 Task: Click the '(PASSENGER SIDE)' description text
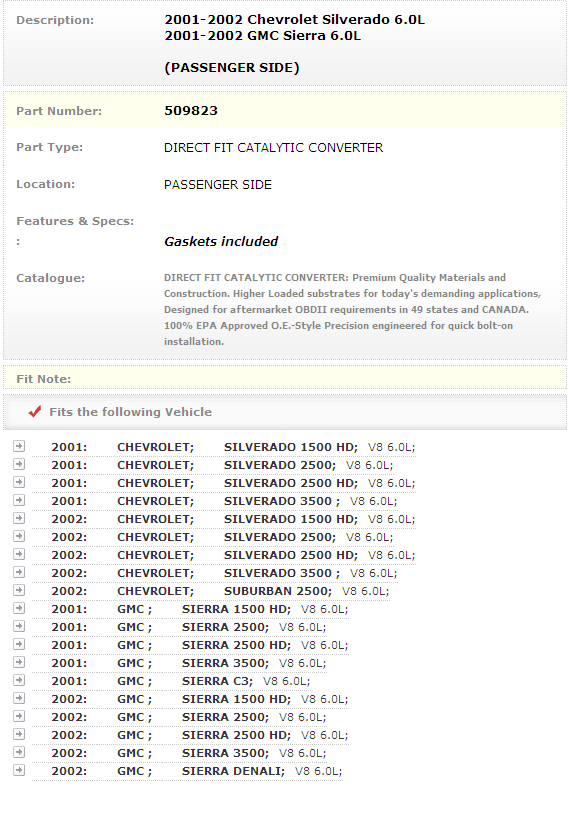(x=232, y=68)
